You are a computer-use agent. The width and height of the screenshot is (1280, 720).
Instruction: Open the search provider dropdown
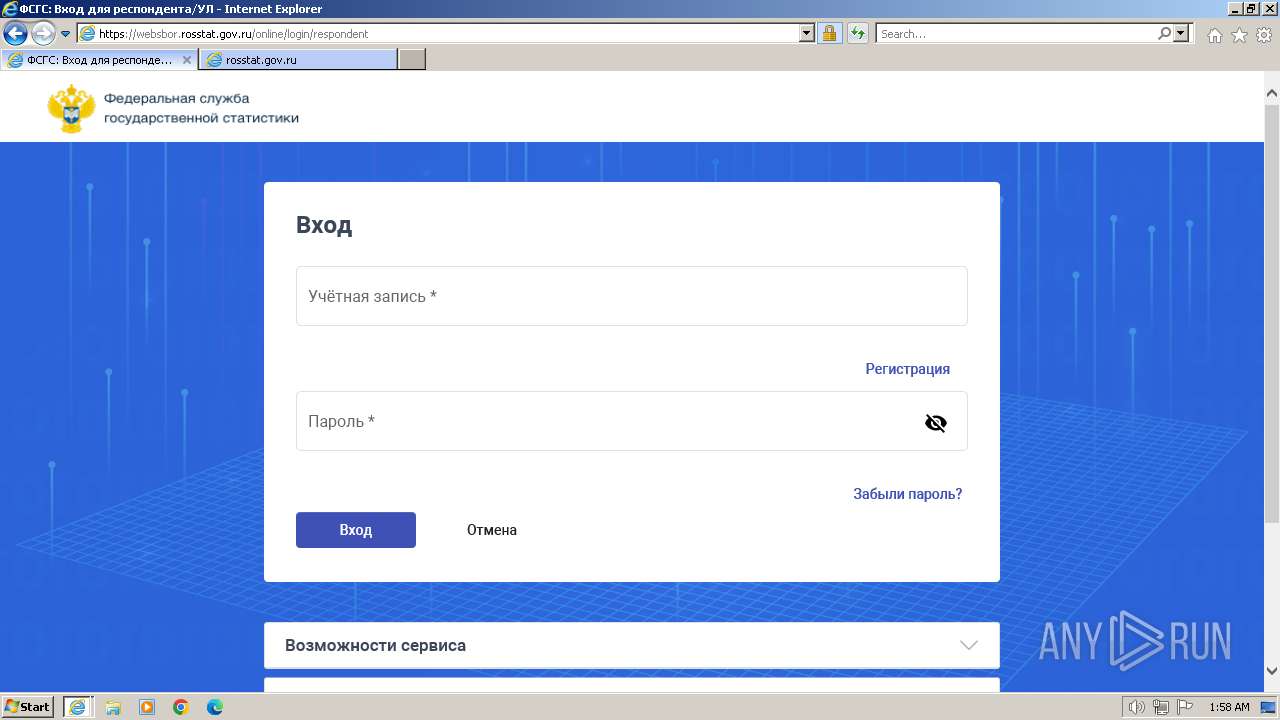1182,33
